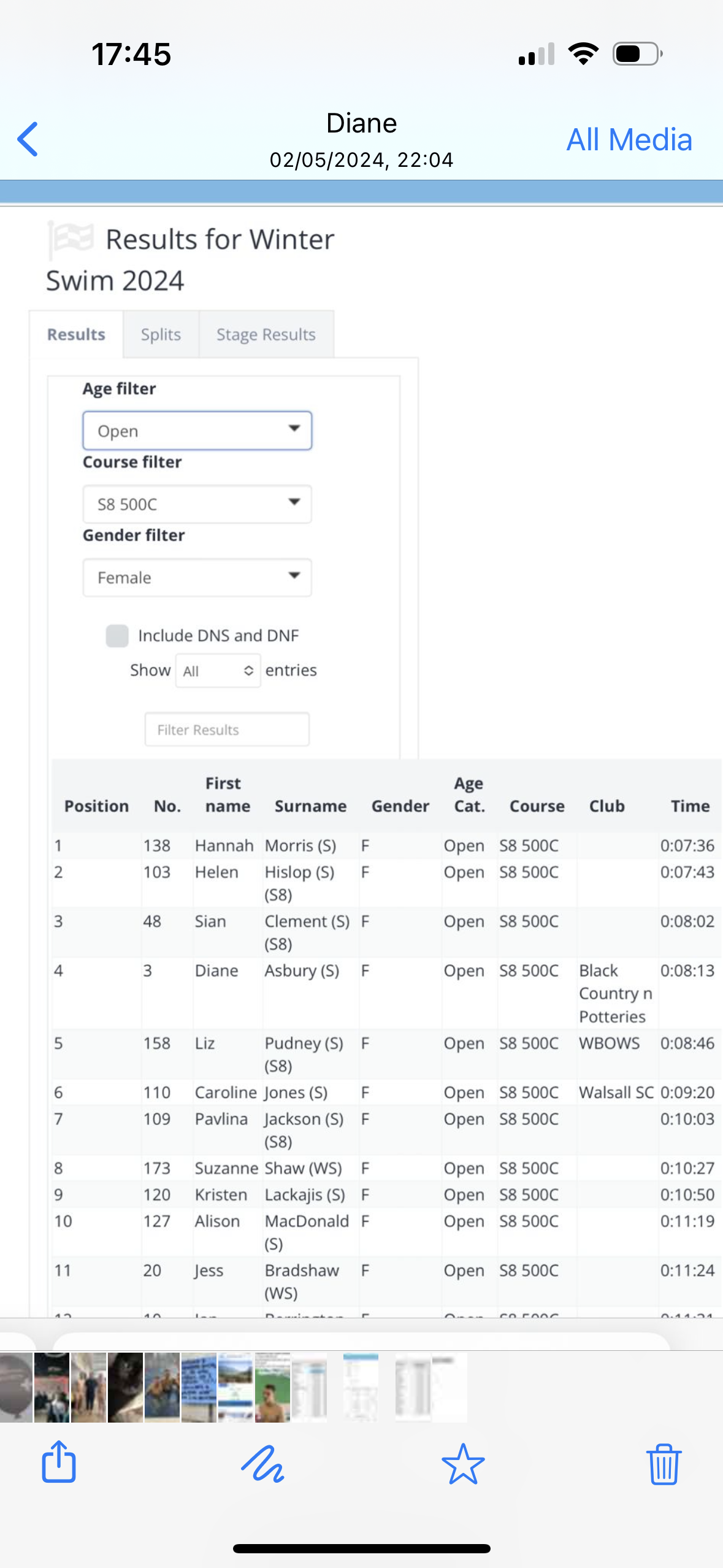Enable Include DNS and DNF checkbox
723x1568 pixels.
117,636
